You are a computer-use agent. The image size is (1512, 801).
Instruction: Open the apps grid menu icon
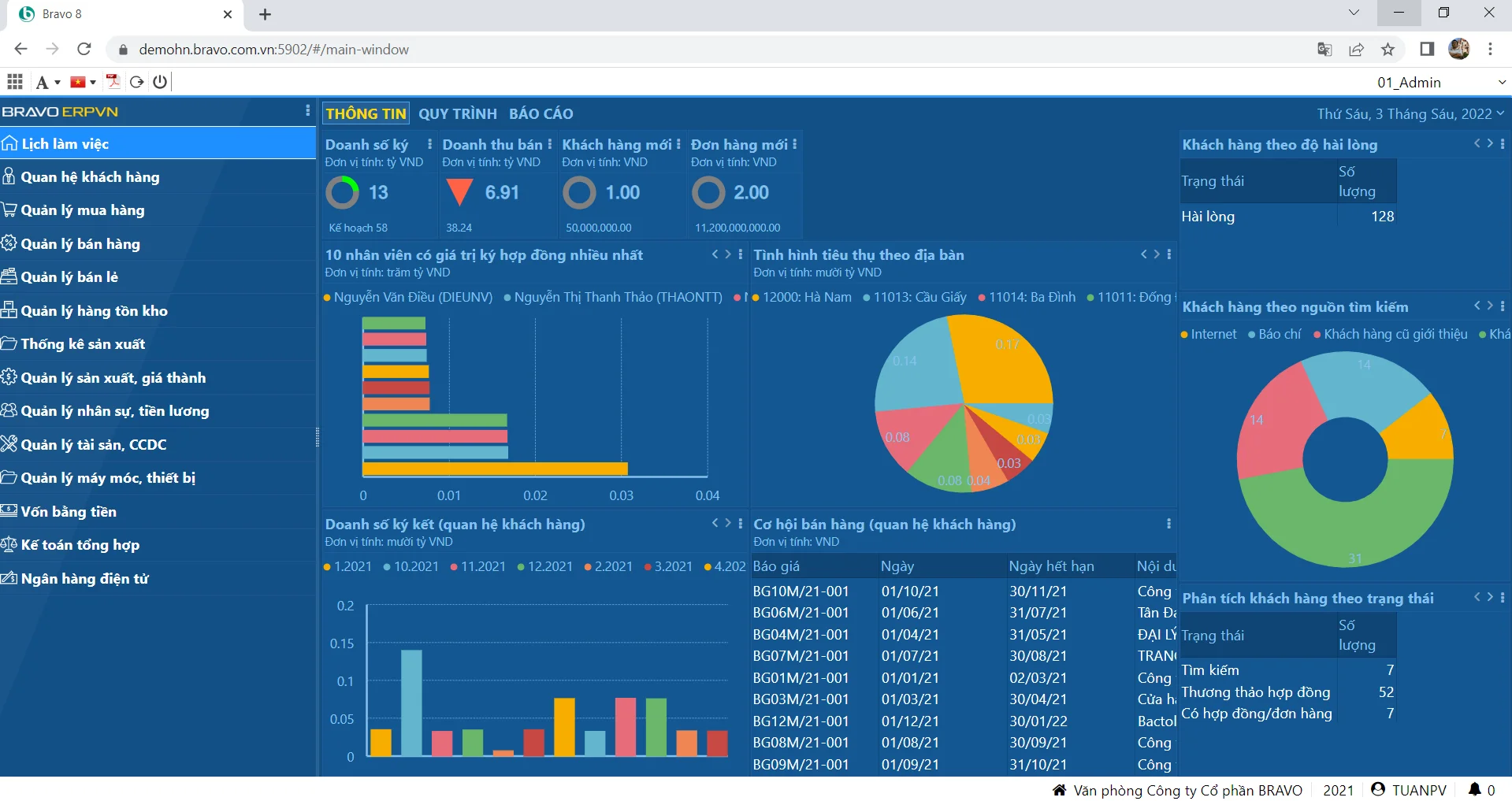(x=14, y=82)
